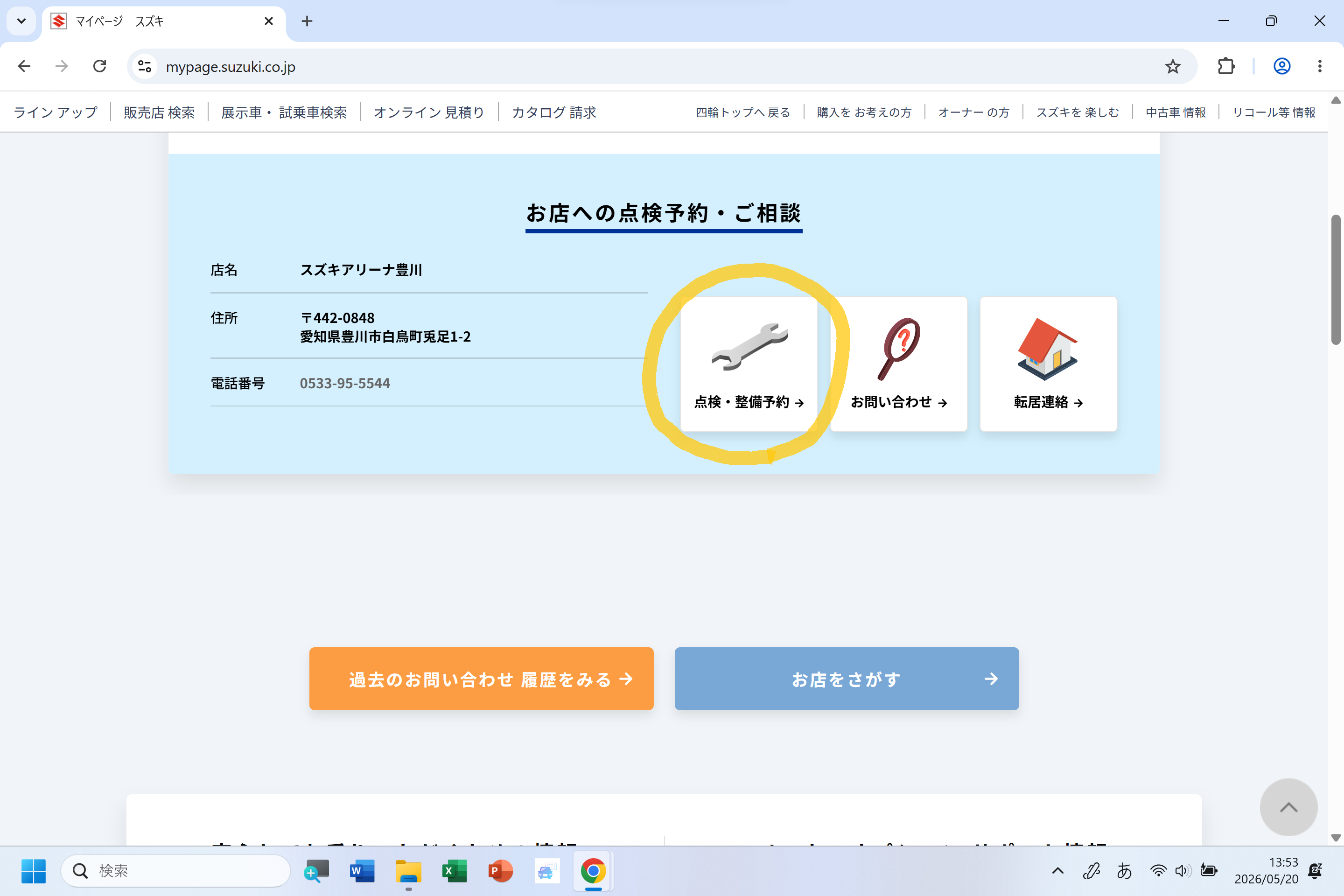Expand the tab search dropdown arrow
This screenshot has height=896, width=1344.
point(21,21)
